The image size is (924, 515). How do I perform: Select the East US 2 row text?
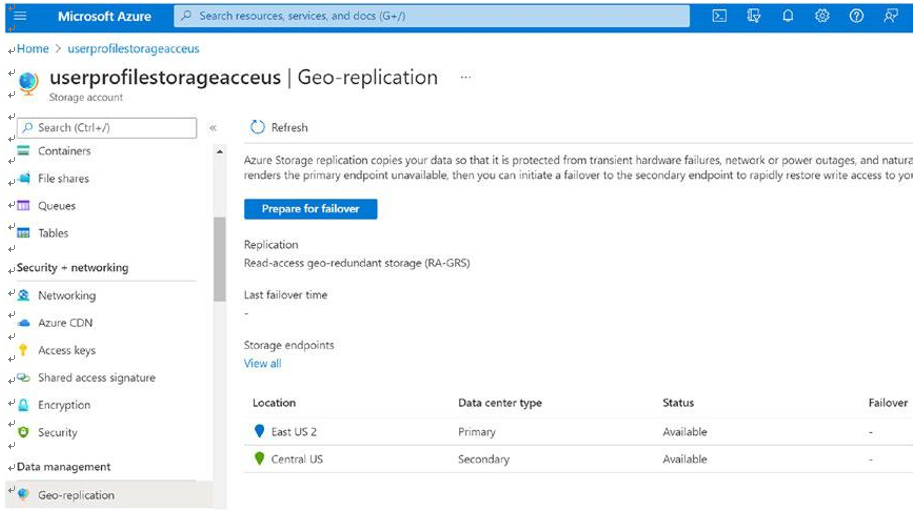[294, 432]
